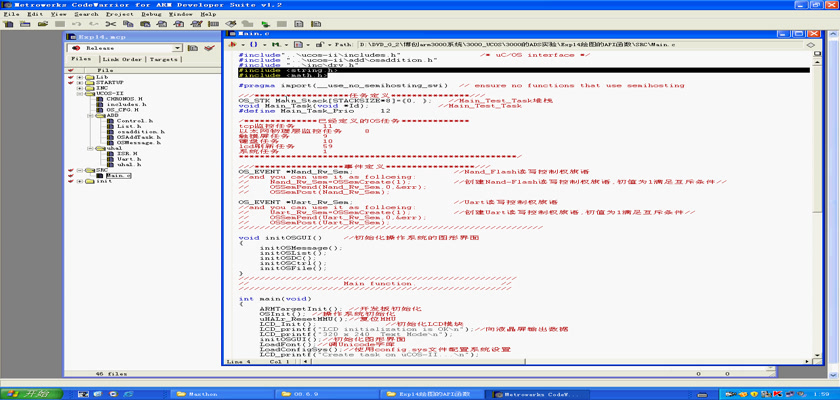Toggle touch checkmark beside init folder
Viewport: 840px width, 400px height.
click(x=71, y=181)
